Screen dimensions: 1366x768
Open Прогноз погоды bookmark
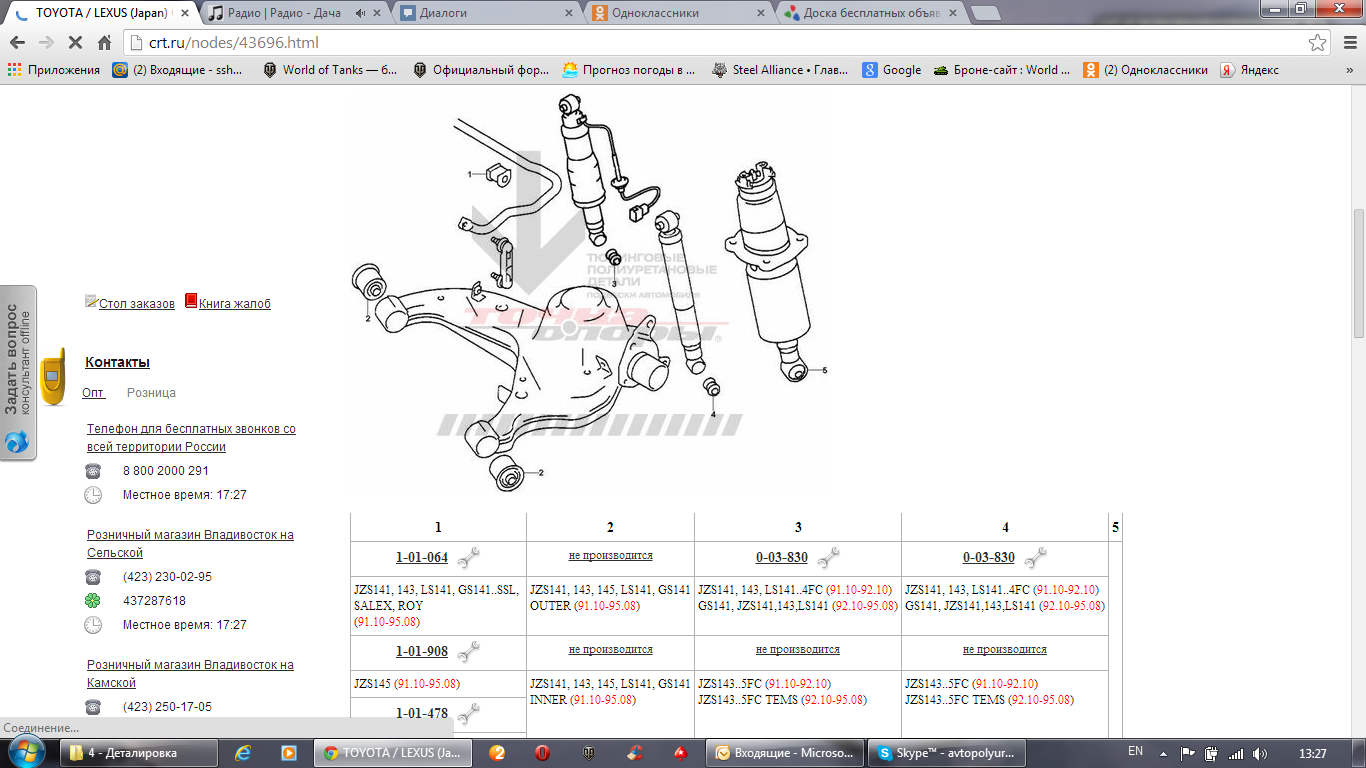click(630, 70)
